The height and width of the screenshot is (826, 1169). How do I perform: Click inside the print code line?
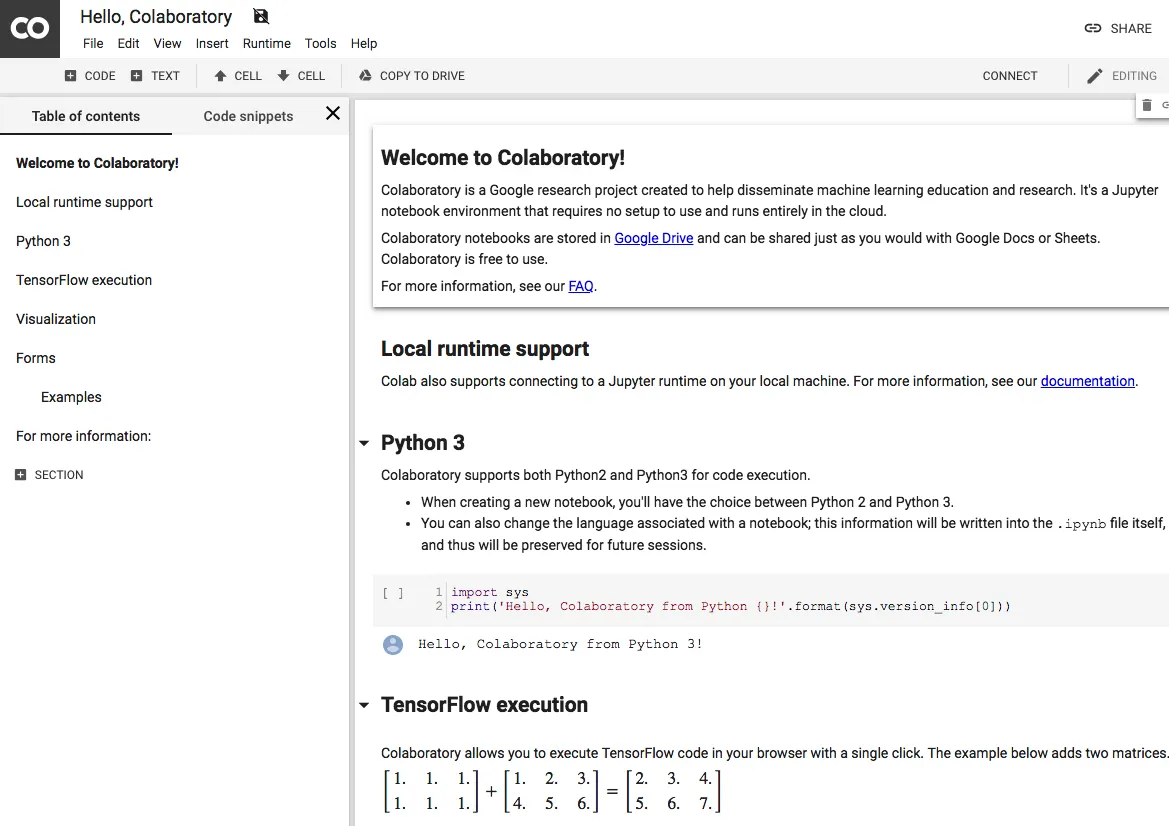[x=731, y=607]
